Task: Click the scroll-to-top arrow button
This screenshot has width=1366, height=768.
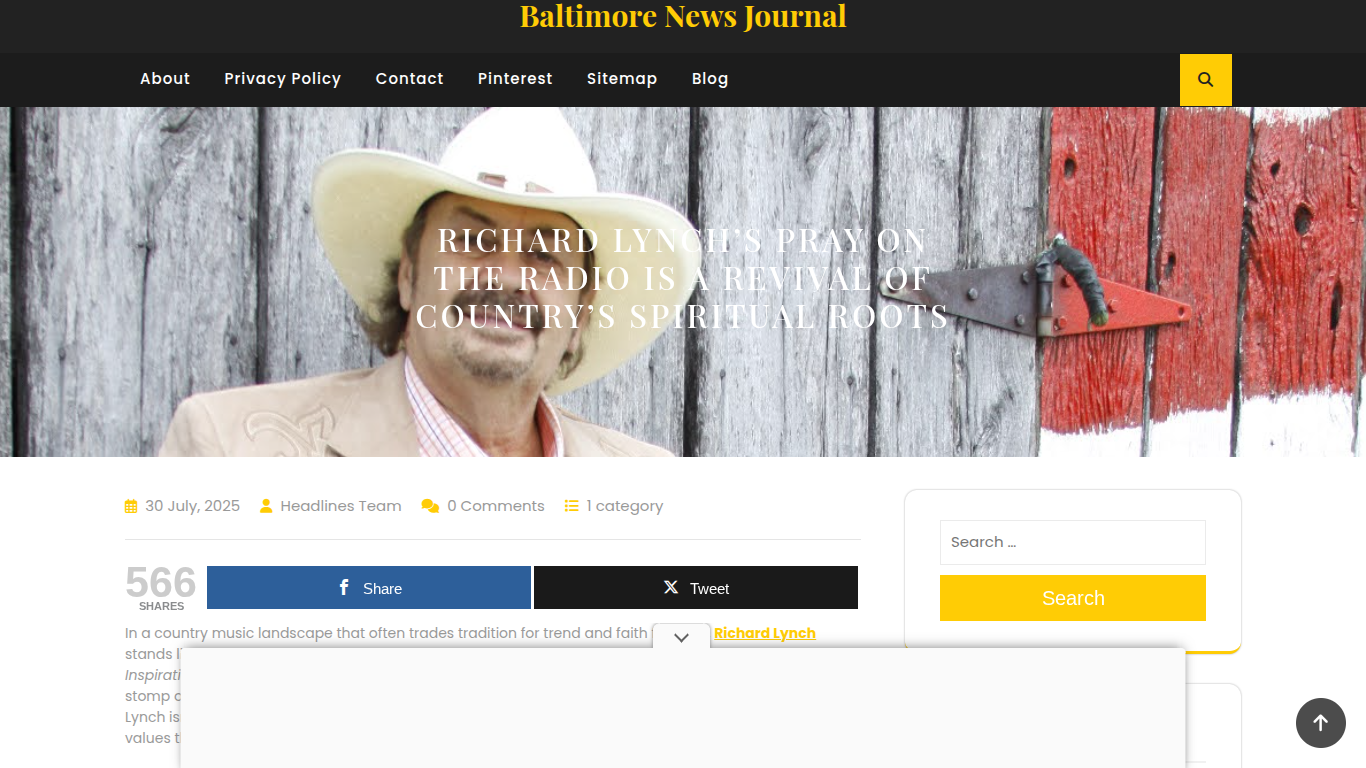Action: (1320, 722)
